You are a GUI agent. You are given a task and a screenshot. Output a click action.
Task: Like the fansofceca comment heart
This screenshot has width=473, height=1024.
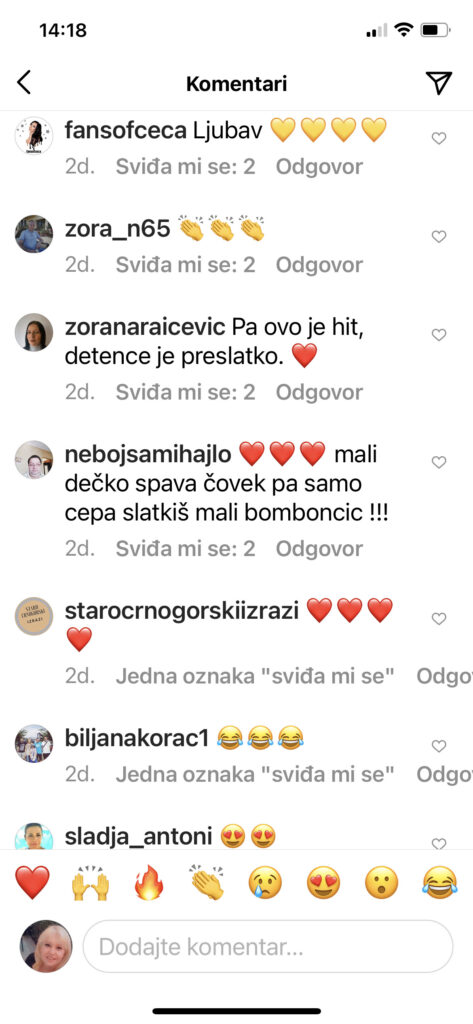pos(439,138)
